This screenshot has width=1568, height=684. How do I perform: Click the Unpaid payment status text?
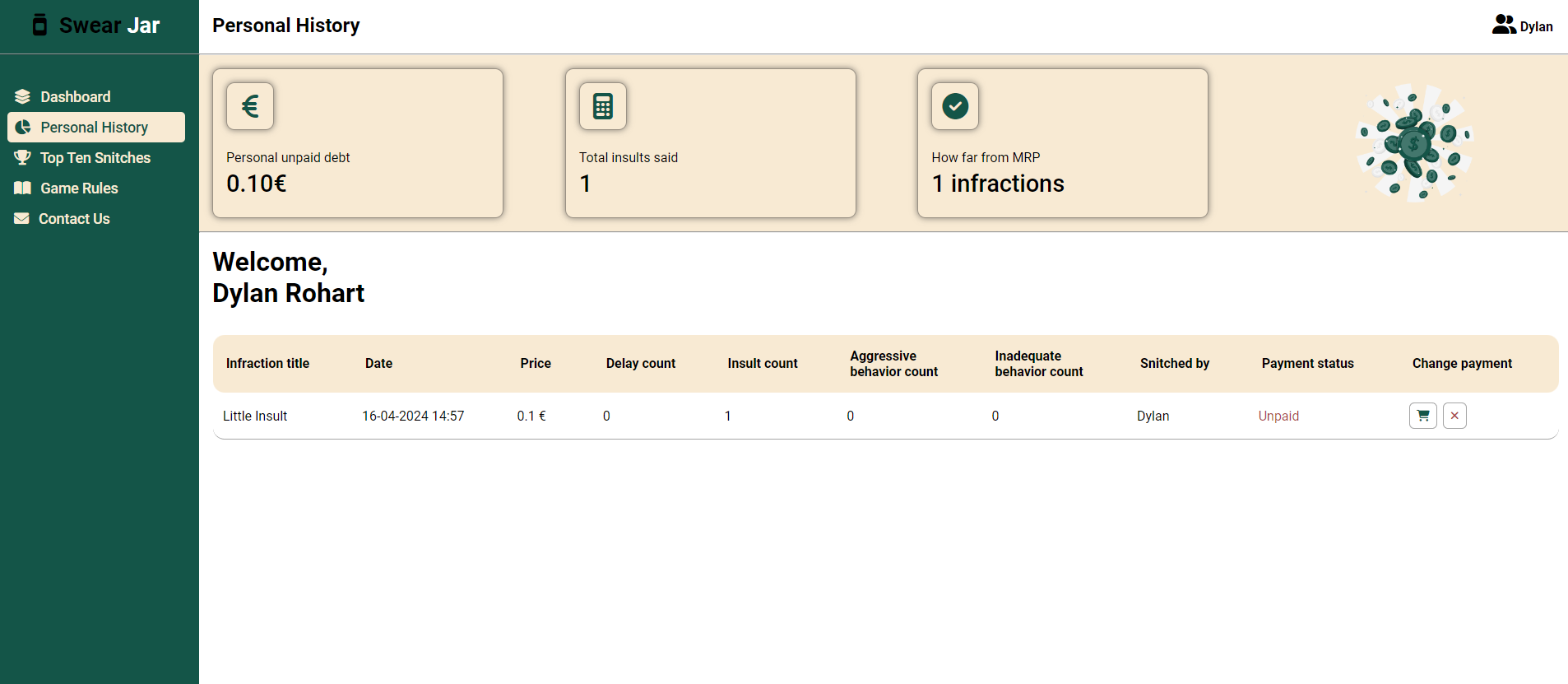point(1278,416)
